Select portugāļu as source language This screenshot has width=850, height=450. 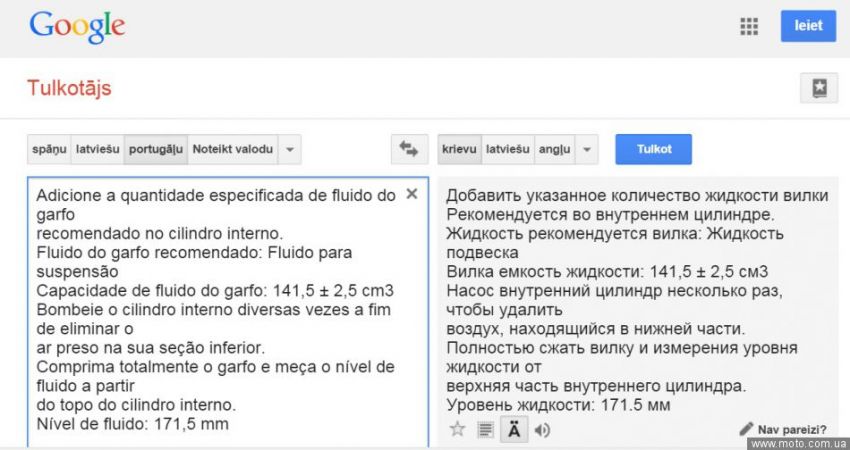(x=156, y=149)
